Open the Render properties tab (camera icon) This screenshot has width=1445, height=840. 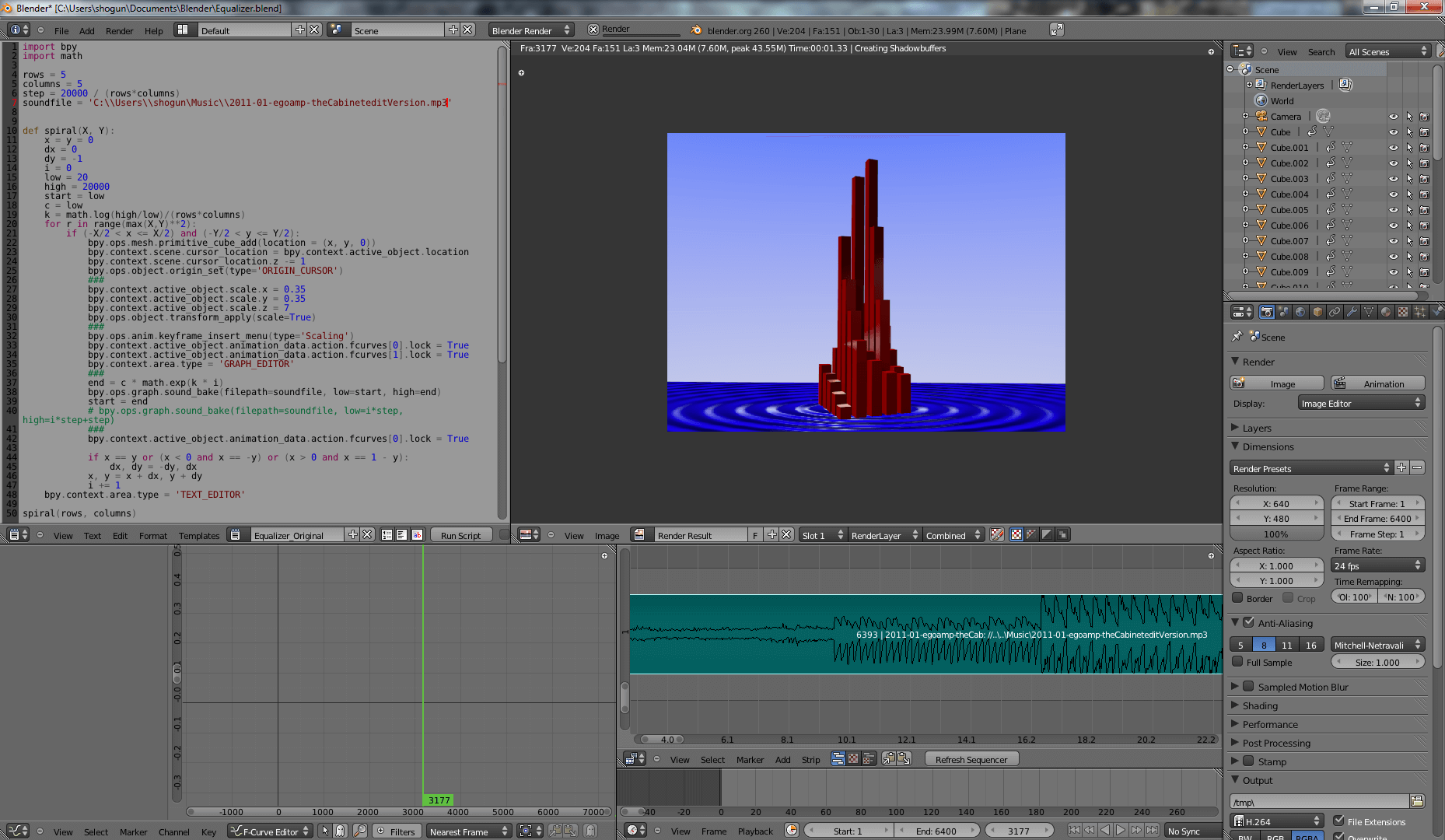pyautogui.click(x=1267, y=312)
